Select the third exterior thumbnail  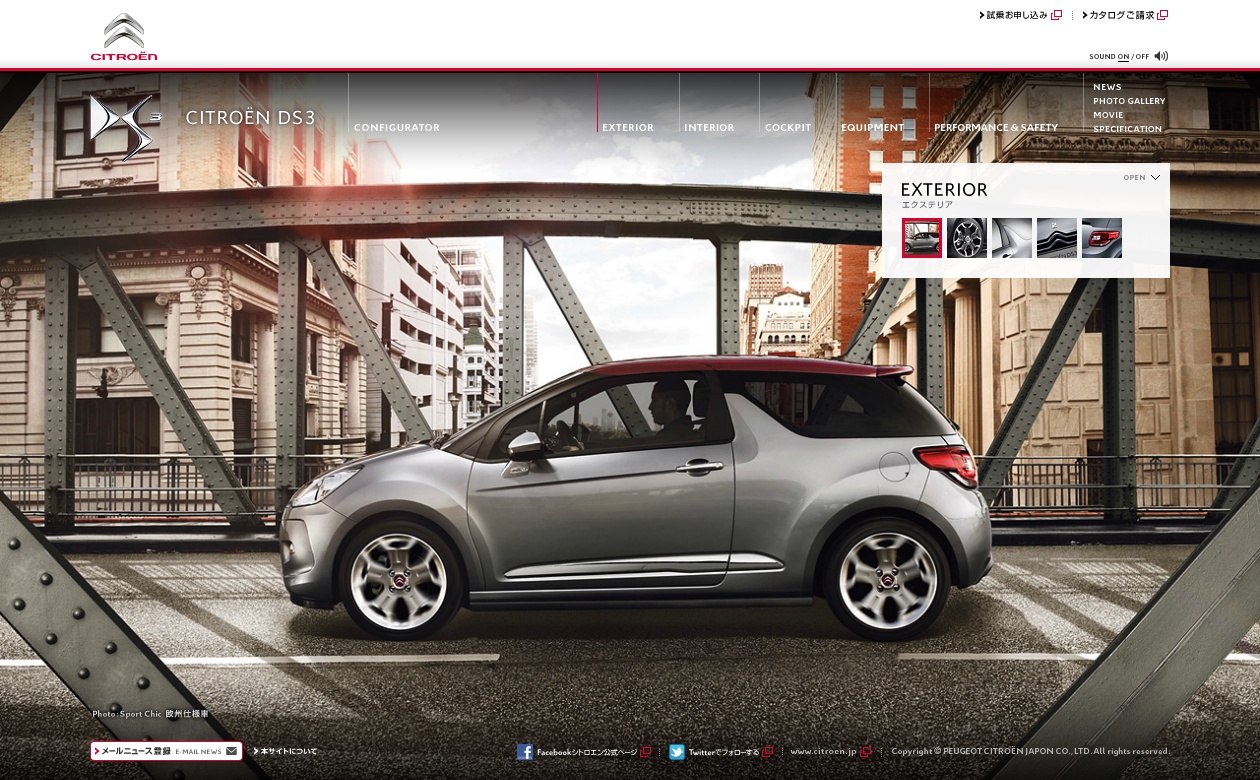(1012, 238)
